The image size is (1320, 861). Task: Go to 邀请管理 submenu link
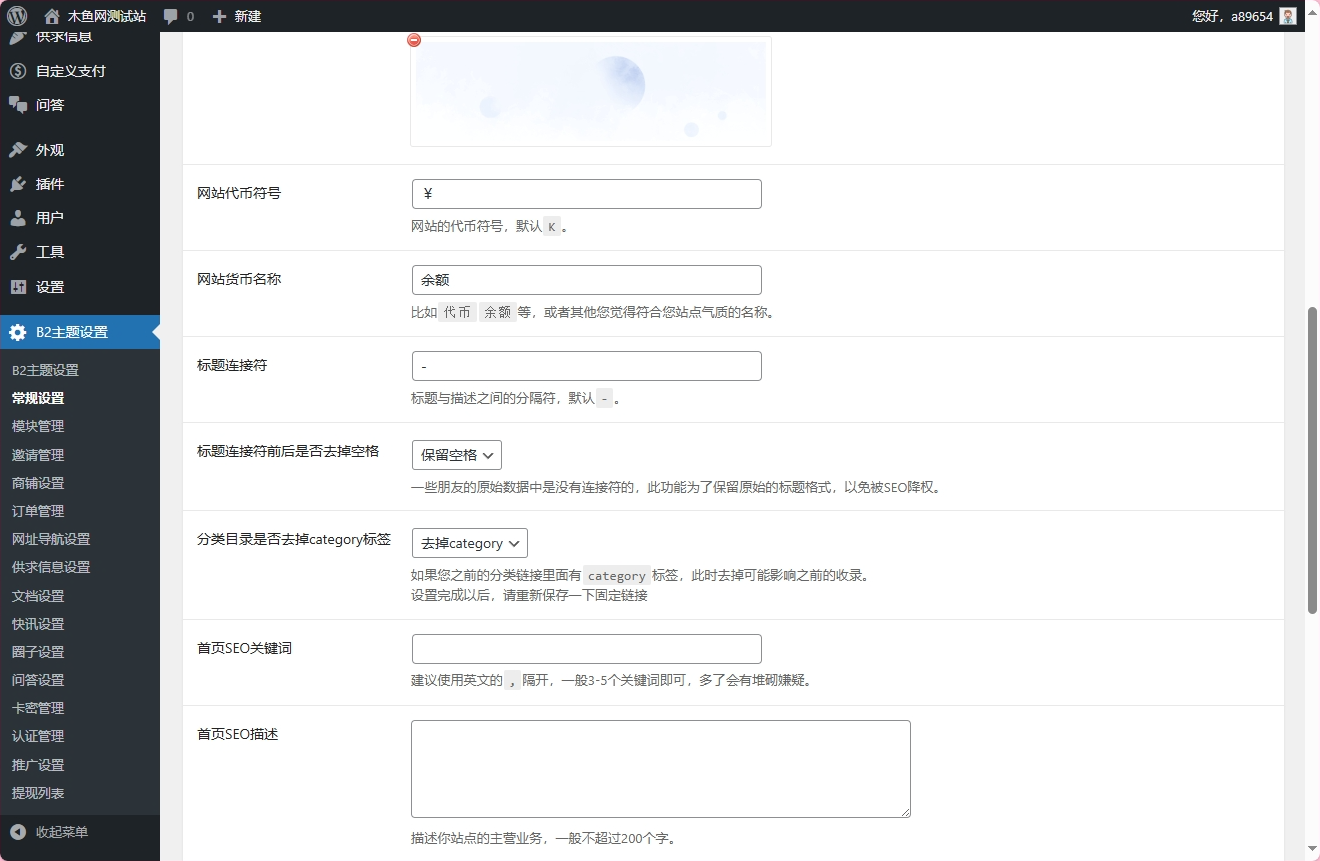pyautogui.click(x=38, y=455)
